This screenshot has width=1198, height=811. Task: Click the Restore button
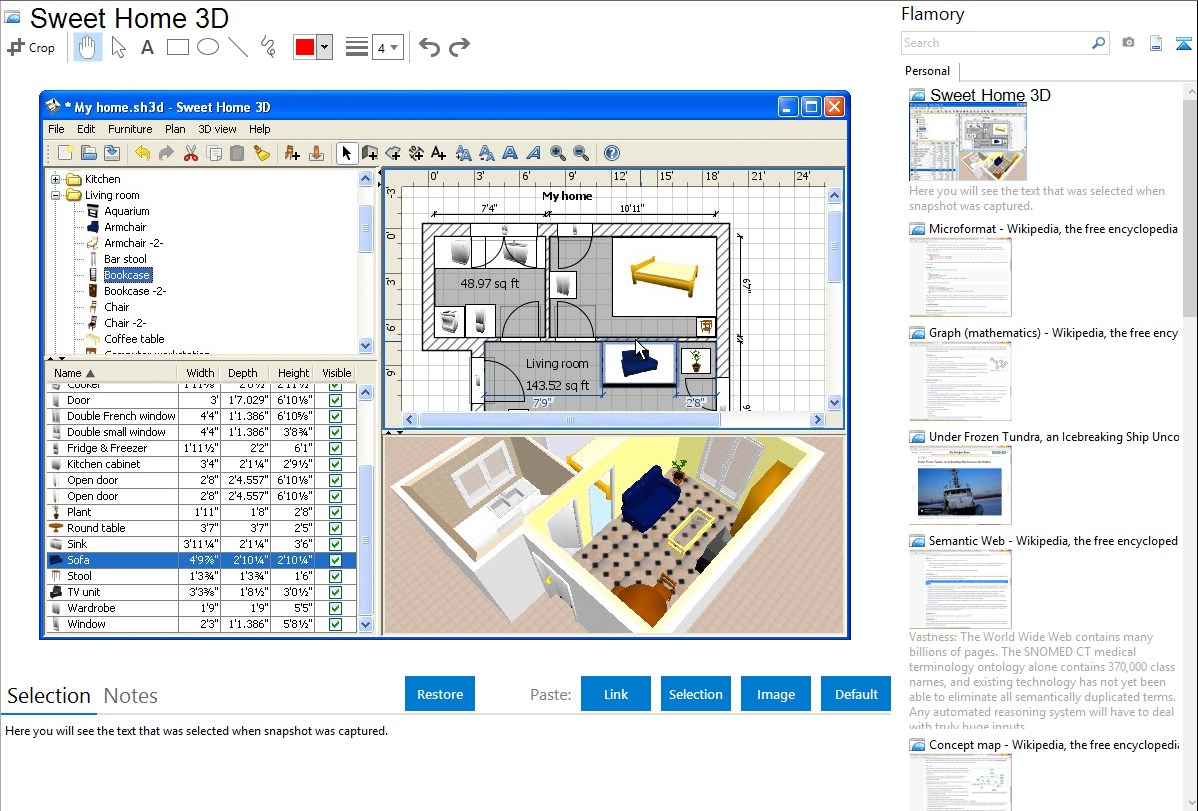point(440,694)
